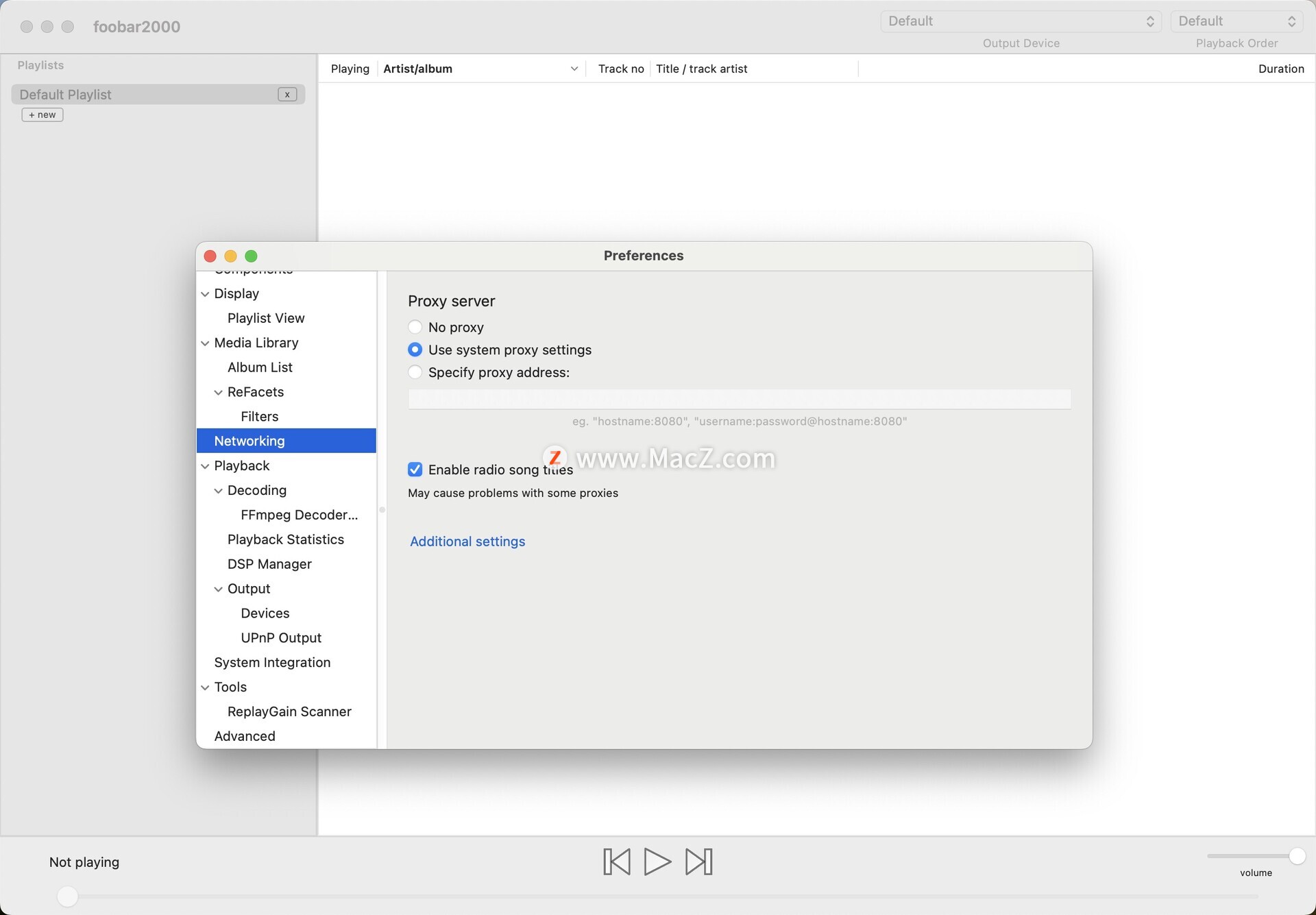The image size is (1316, 915).
Task: Collapse the ReFacets tree node
Action: [x=218, y=393]
